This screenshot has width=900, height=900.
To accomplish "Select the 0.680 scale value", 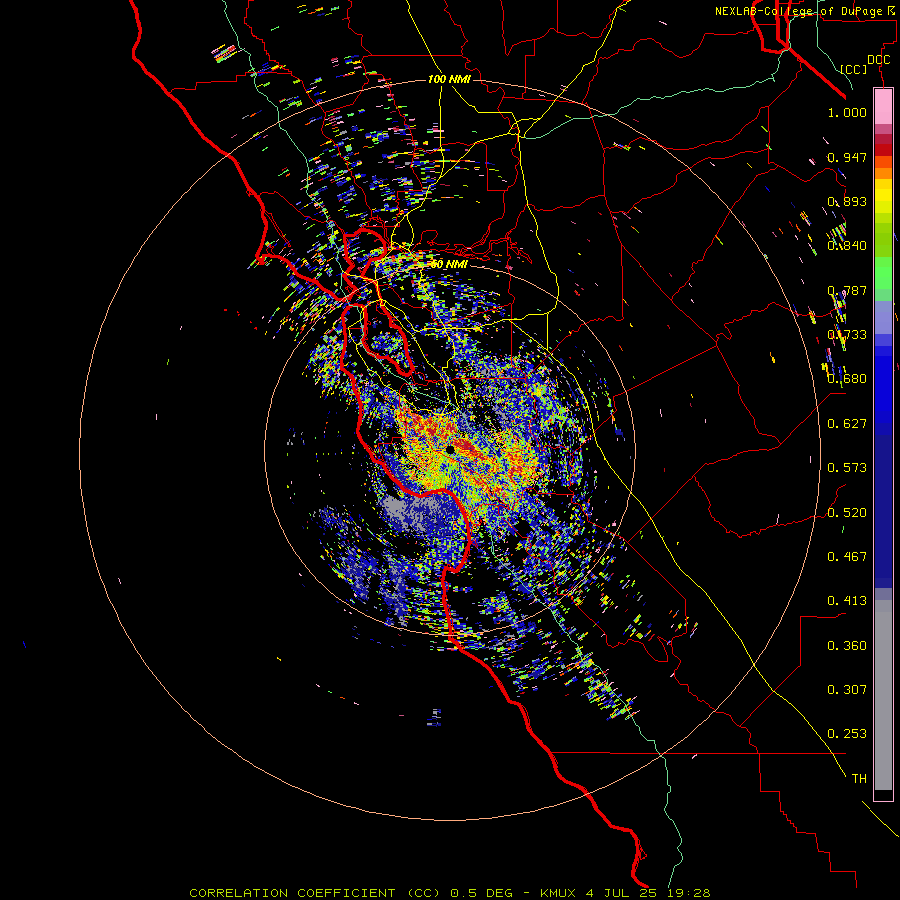I will point(847,379).
